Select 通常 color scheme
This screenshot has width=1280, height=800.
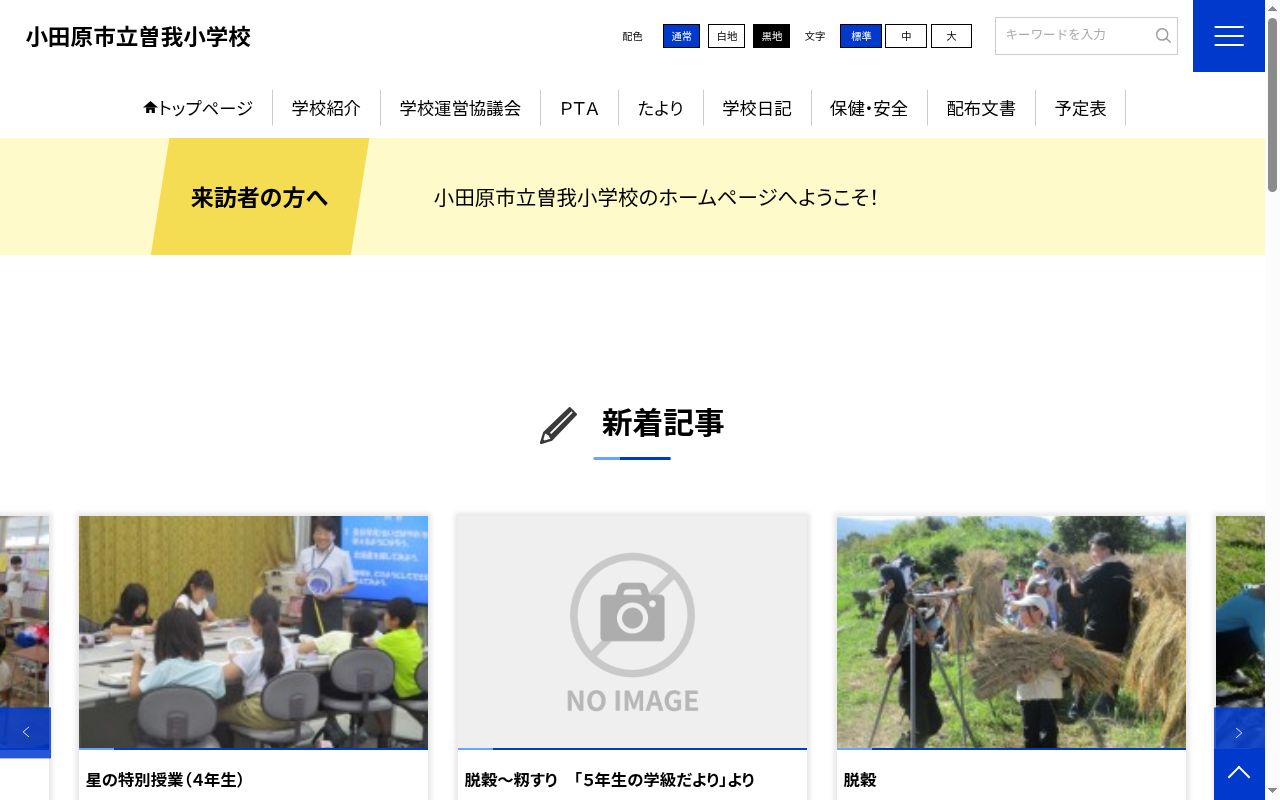pyautogui.click(x=681, y=36)
